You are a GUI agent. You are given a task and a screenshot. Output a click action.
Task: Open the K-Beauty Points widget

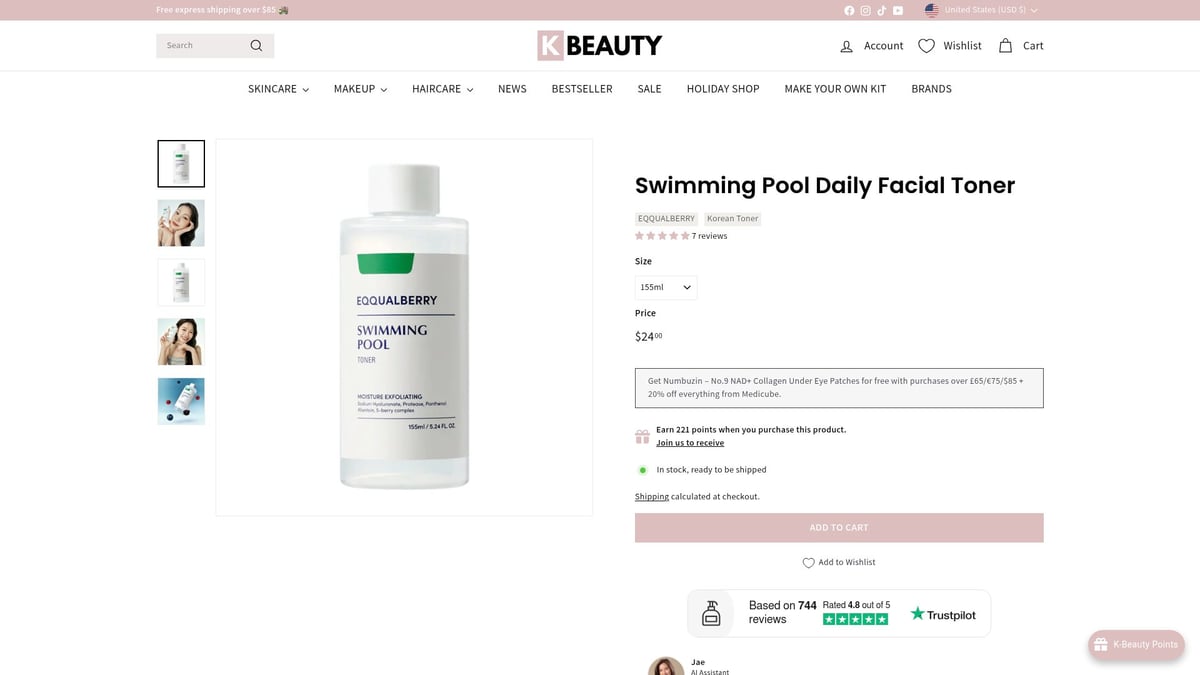tap(1136, 644)
